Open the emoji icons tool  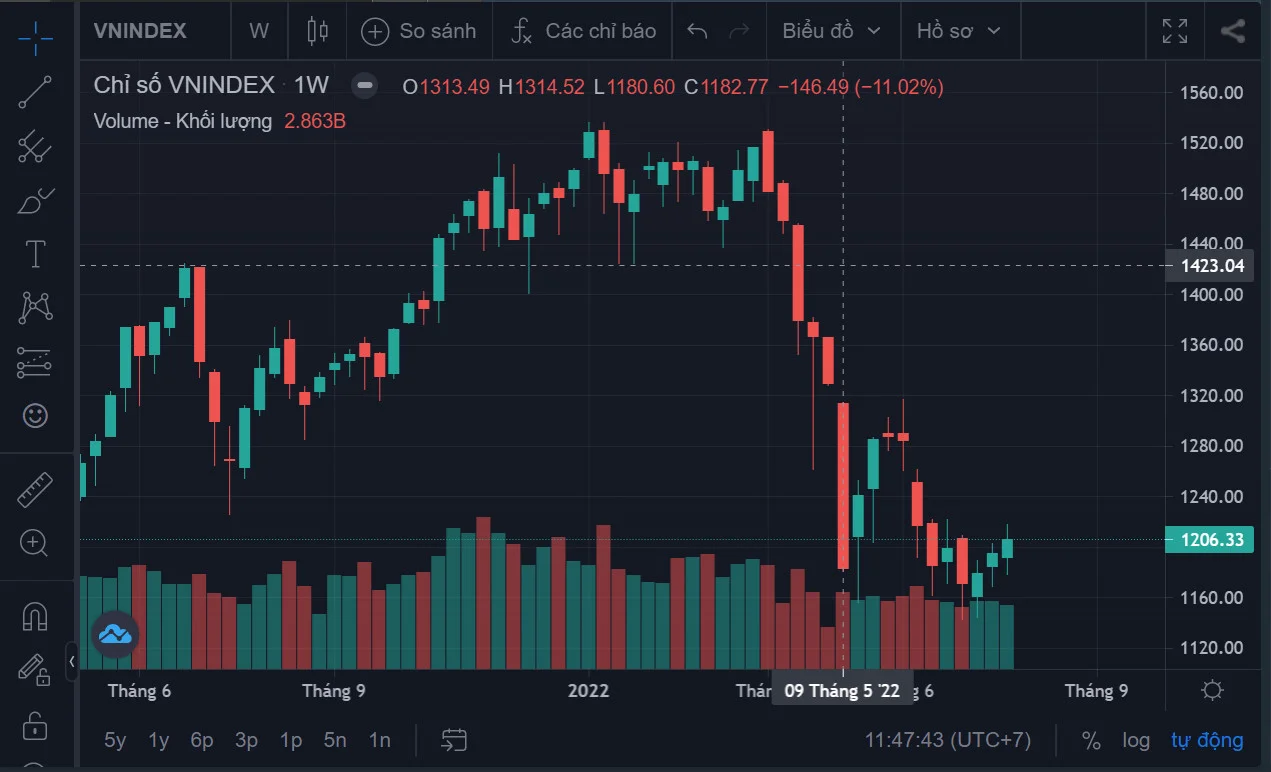click(x=35, y=415)
